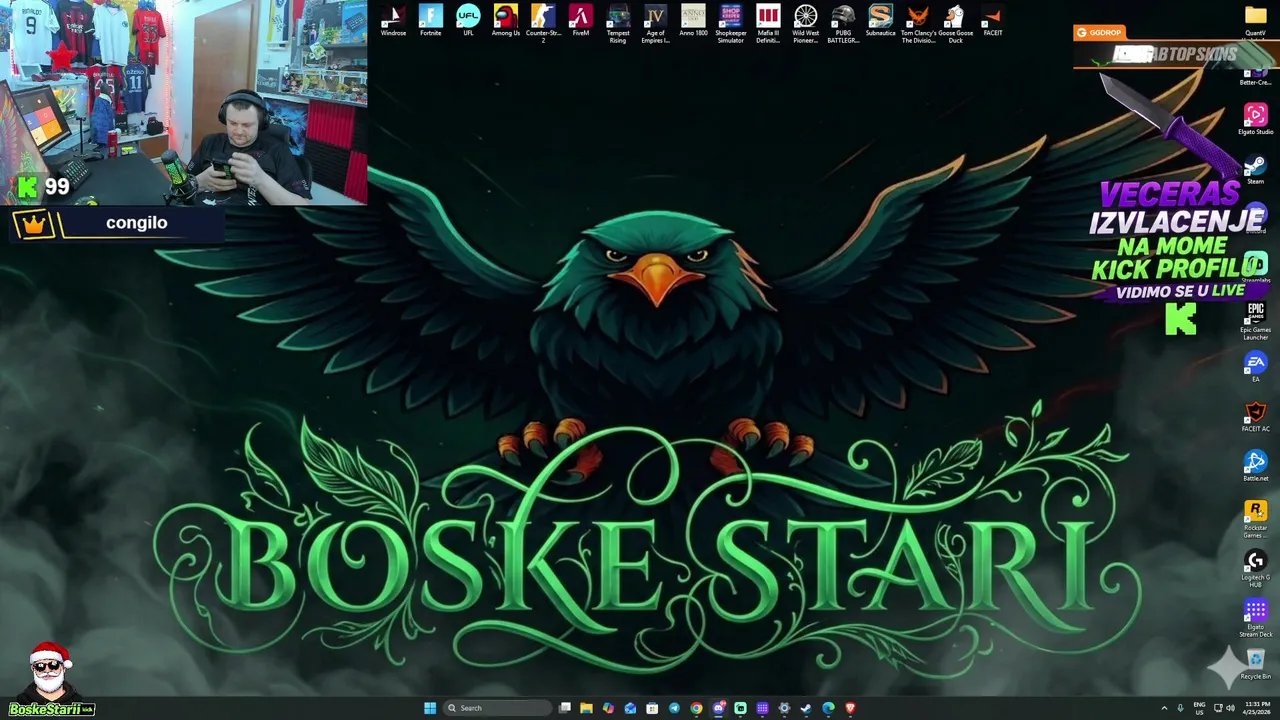
Task: Click the taskbar Search box
Action: point(497,708)
